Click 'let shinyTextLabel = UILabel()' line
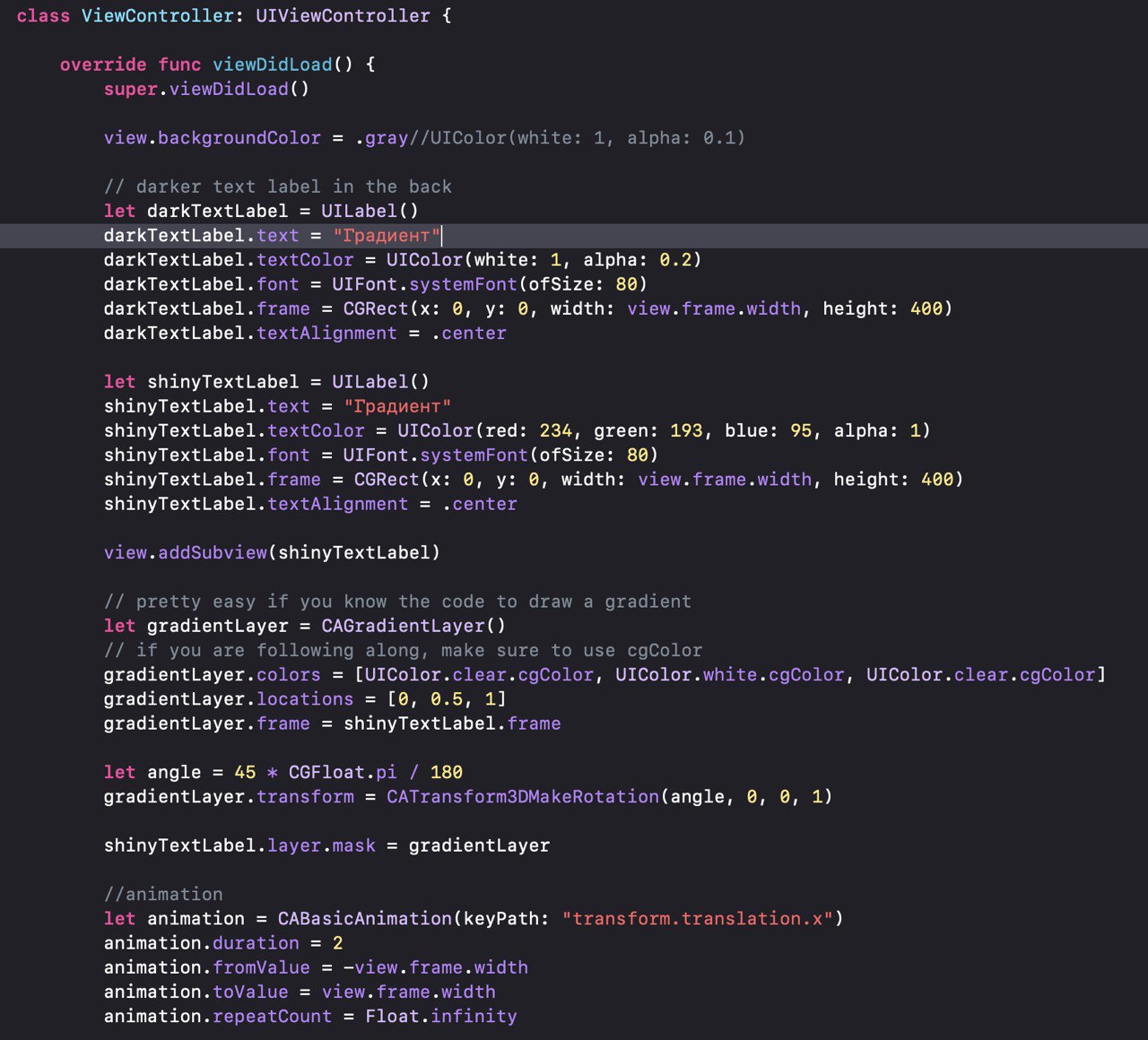 click(x=266, y=382)
